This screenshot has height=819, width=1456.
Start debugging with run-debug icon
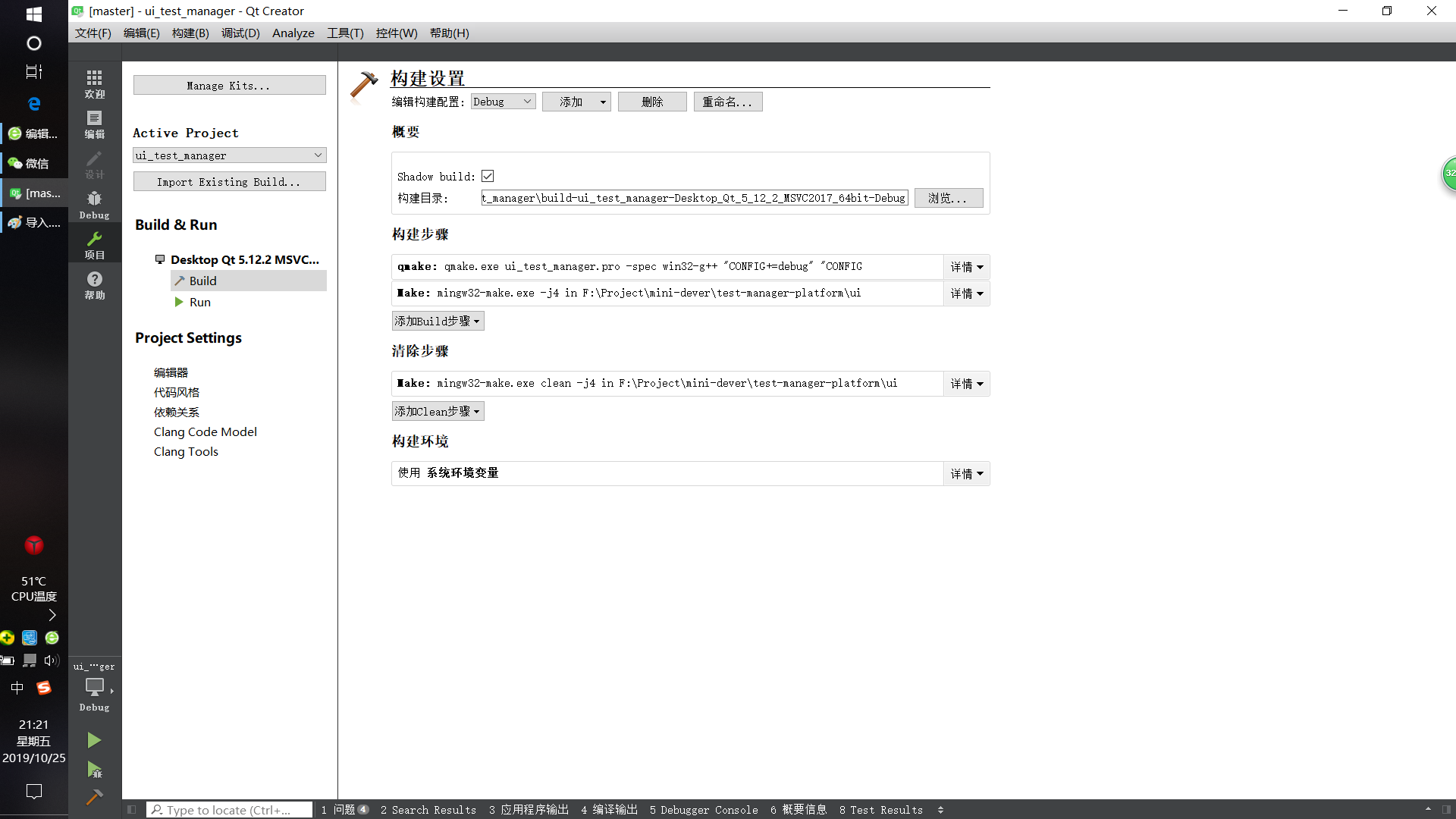(x=94, y=770)
